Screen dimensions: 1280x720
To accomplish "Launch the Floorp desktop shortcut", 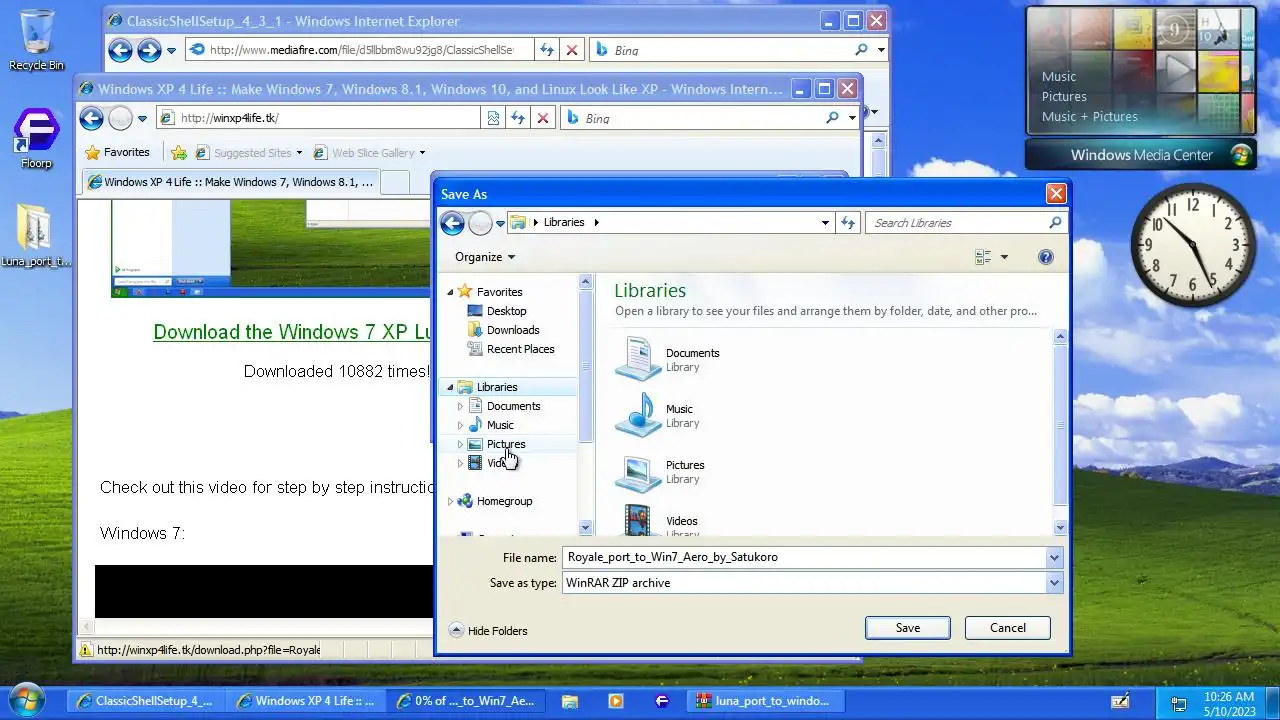I will tap(36, 138).
